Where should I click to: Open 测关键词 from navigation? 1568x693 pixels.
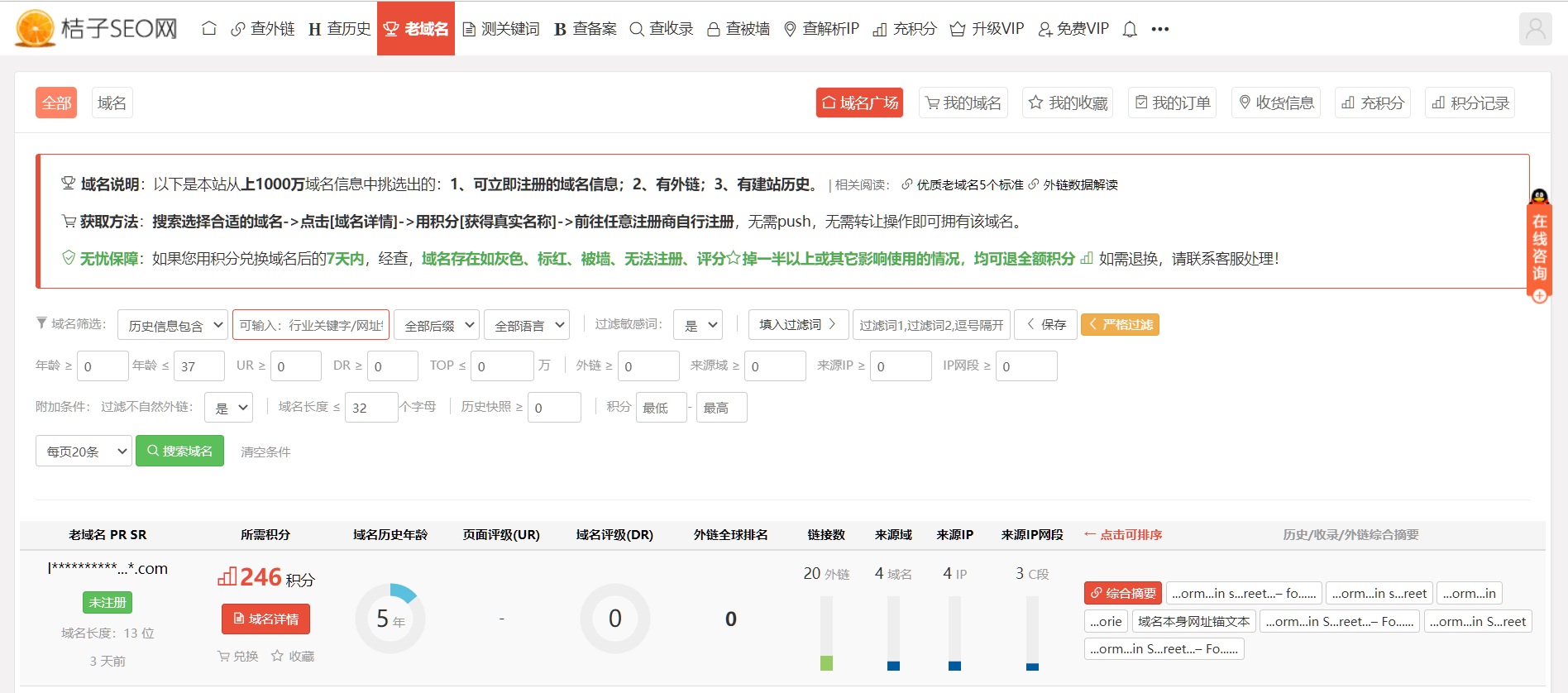(x=500, y=29)
